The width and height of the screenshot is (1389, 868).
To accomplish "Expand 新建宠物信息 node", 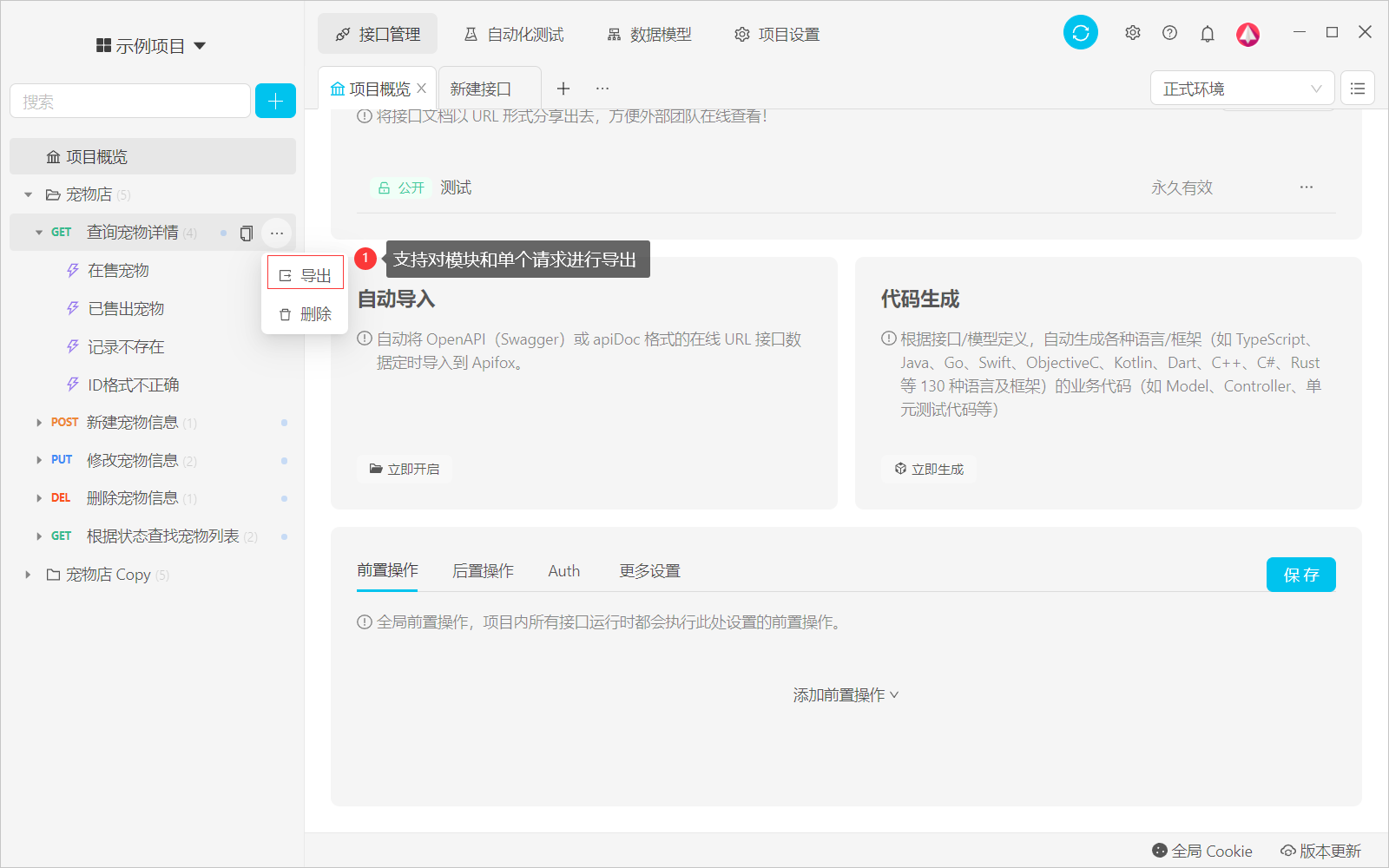I will (x=39, y=423).
